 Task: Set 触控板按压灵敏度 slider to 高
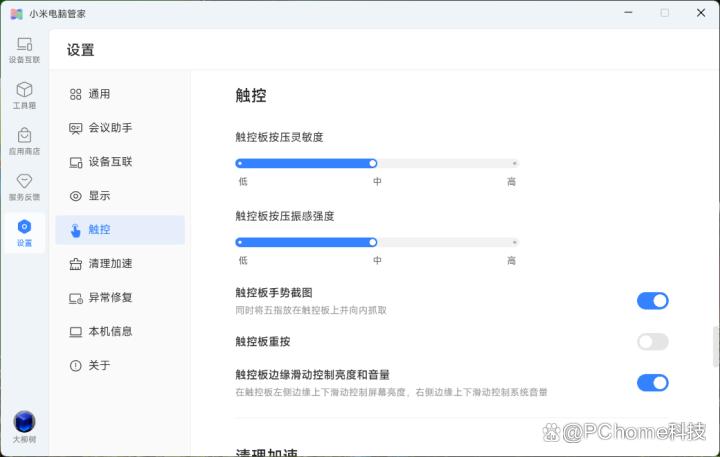[514, 163]
